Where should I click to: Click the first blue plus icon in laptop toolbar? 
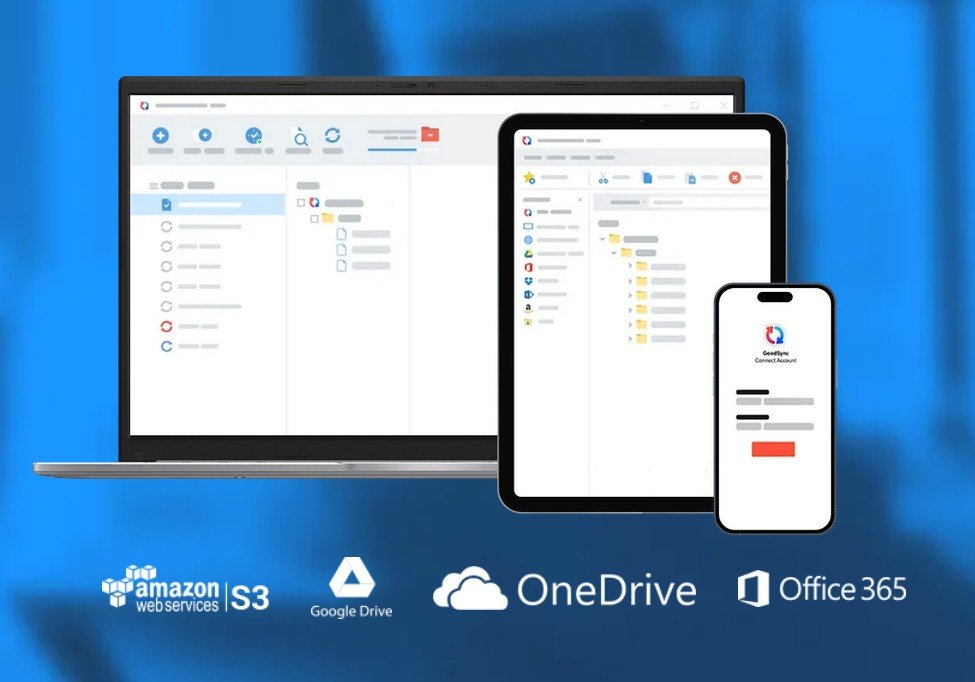(160, 136)
